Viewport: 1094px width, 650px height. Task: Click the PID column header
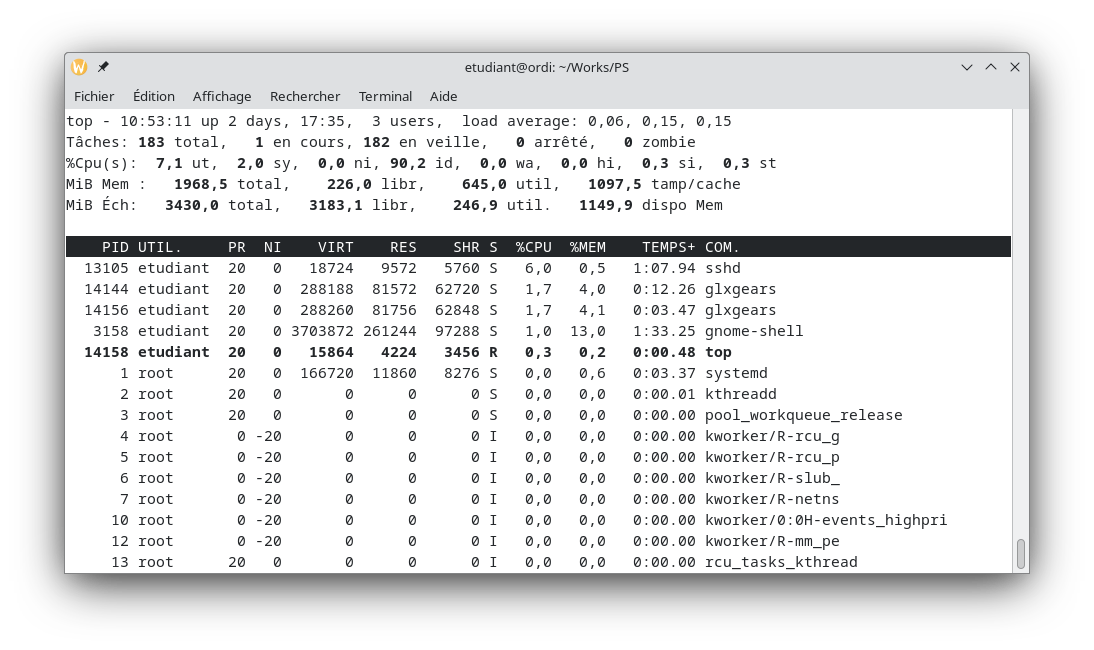pyautogui.click(x=115, y=247)
